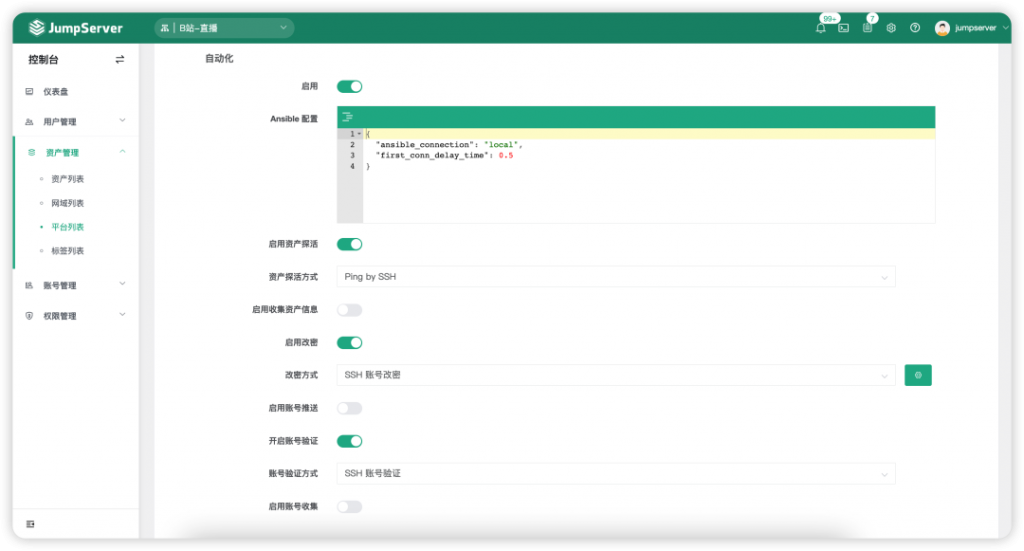Toggle the 启用 automation switch
The image size is (1024, 551).
pyautogui.click(x=349, y=86)
